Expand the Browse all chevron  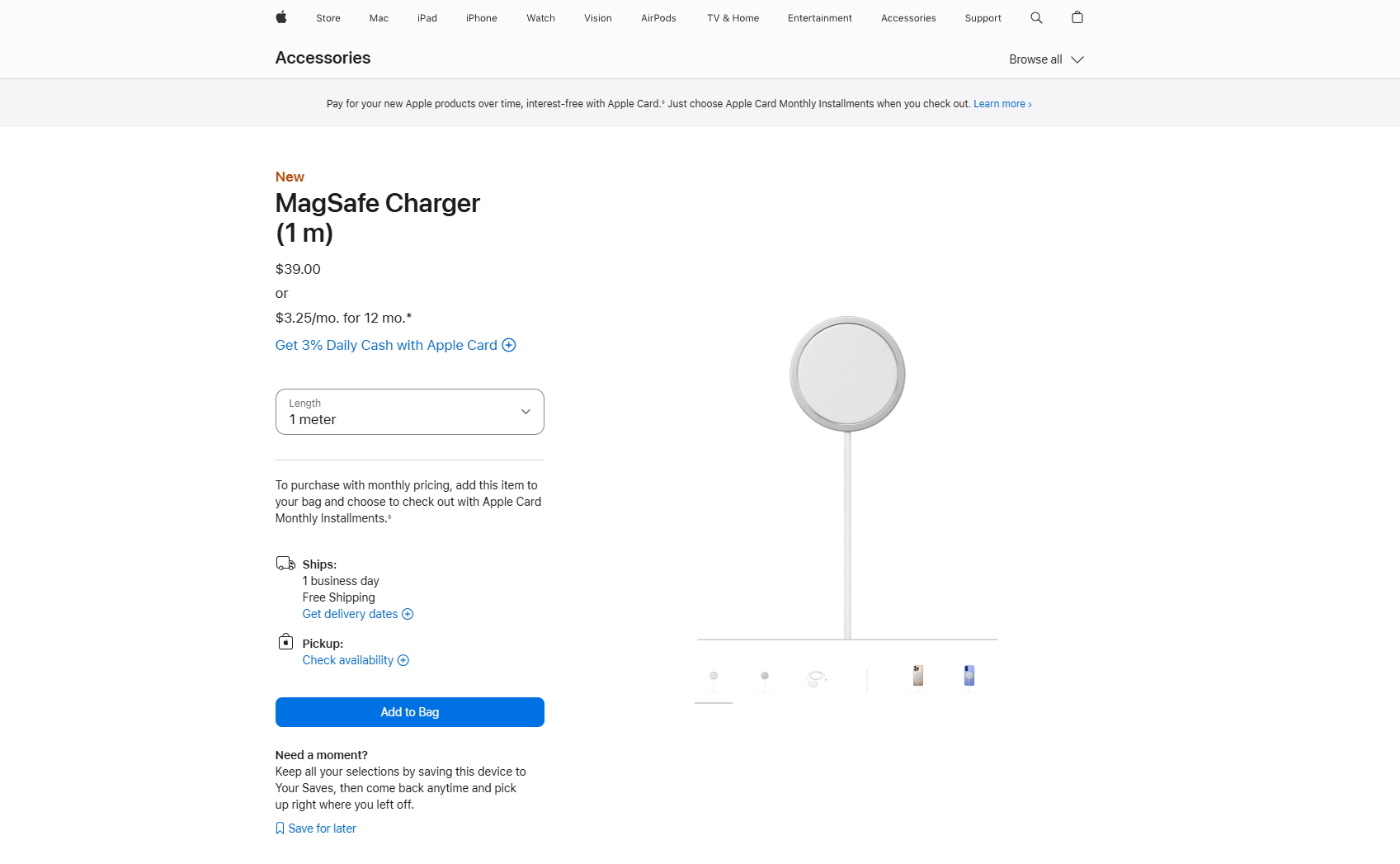[x=1077, y=59]
